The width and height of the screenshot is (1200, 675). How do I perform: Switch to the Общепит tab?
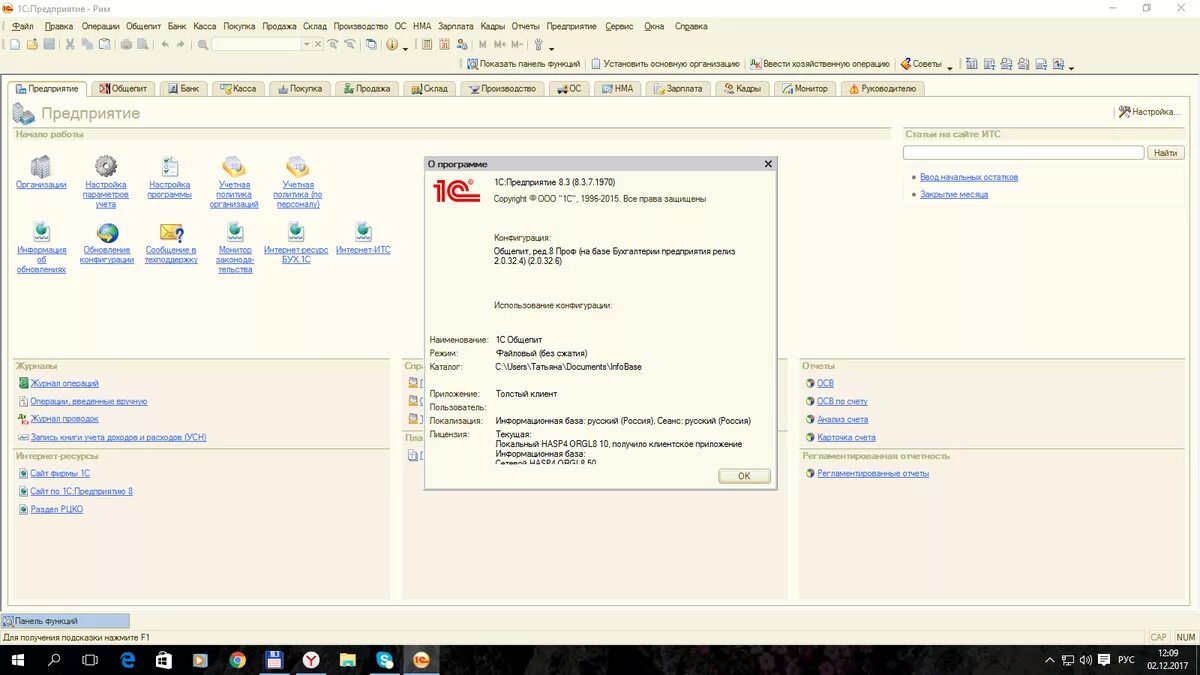point(123,89)
